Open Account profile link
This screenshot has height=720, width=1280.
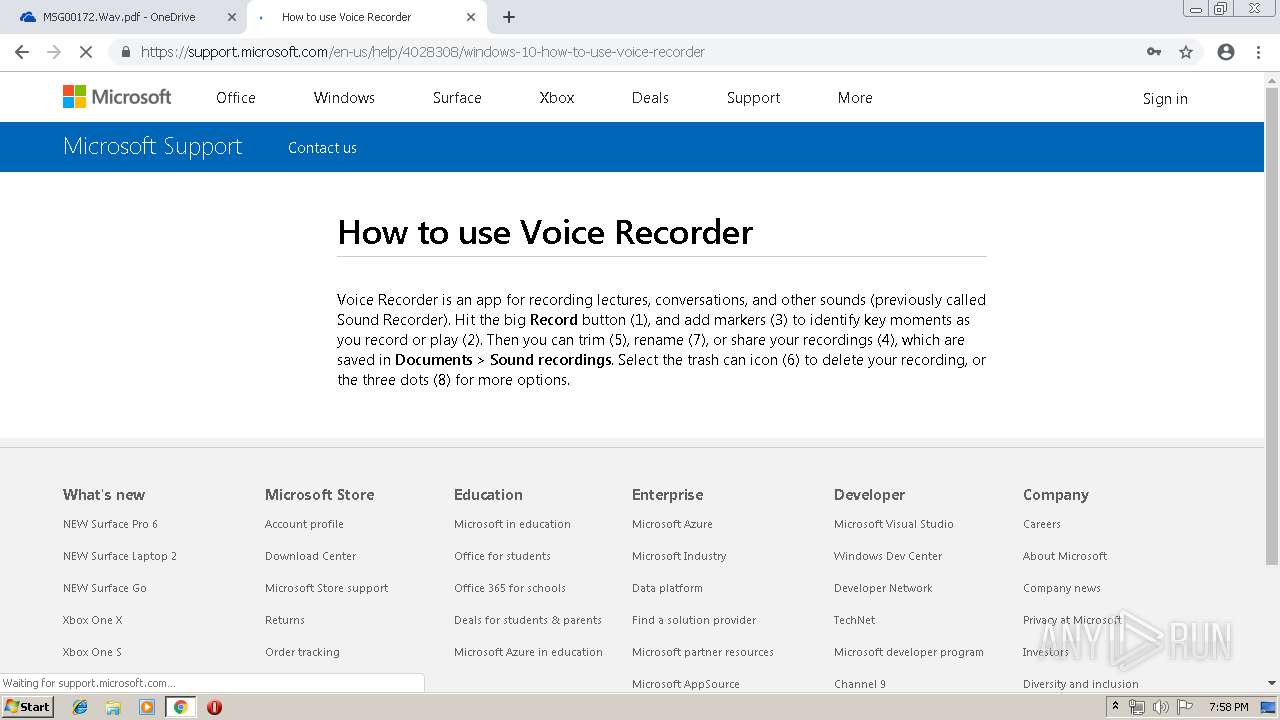304,524
